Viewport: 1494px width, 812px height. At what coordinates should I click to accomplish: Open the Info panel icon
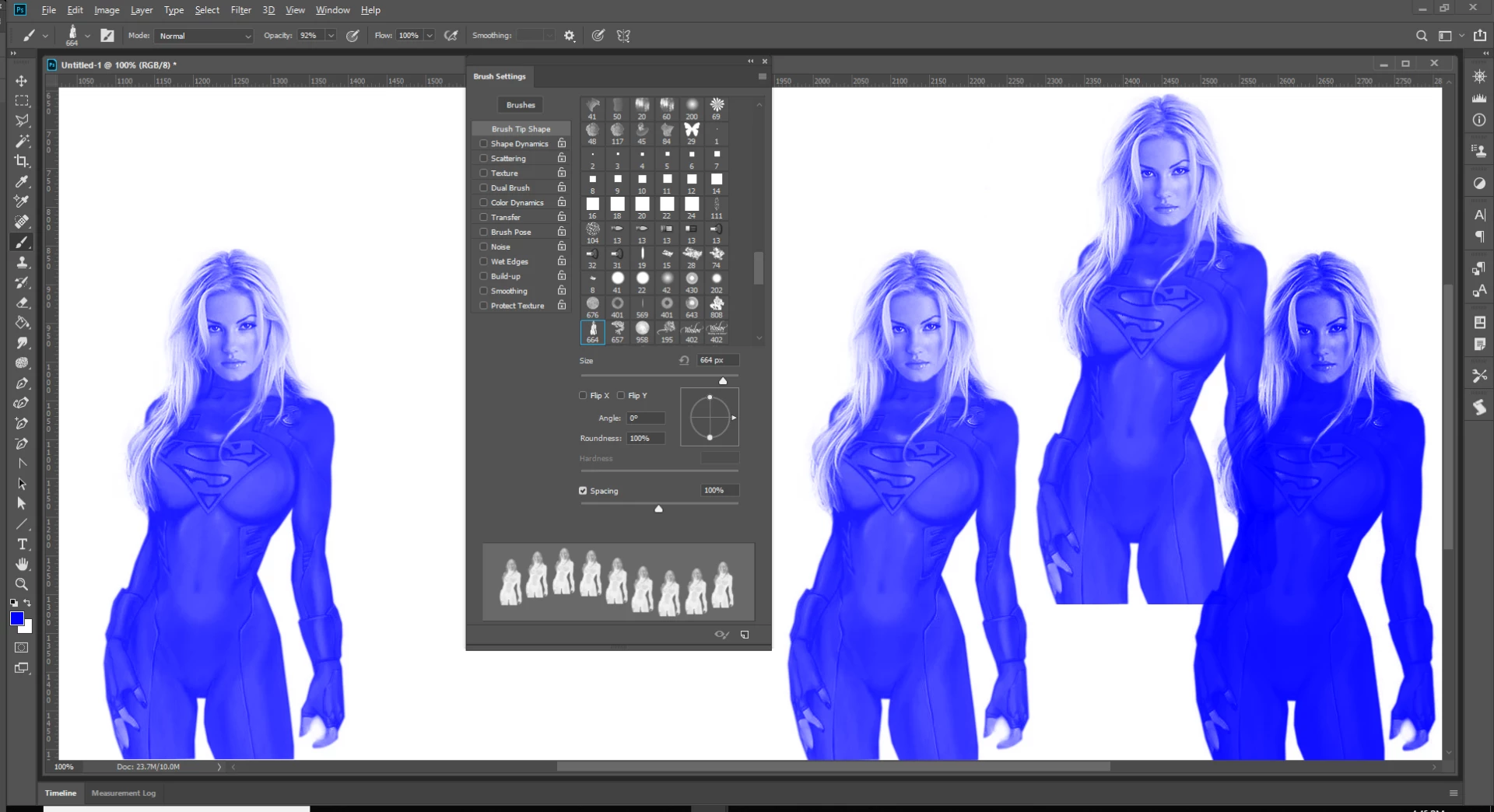tap(1479, 121)
